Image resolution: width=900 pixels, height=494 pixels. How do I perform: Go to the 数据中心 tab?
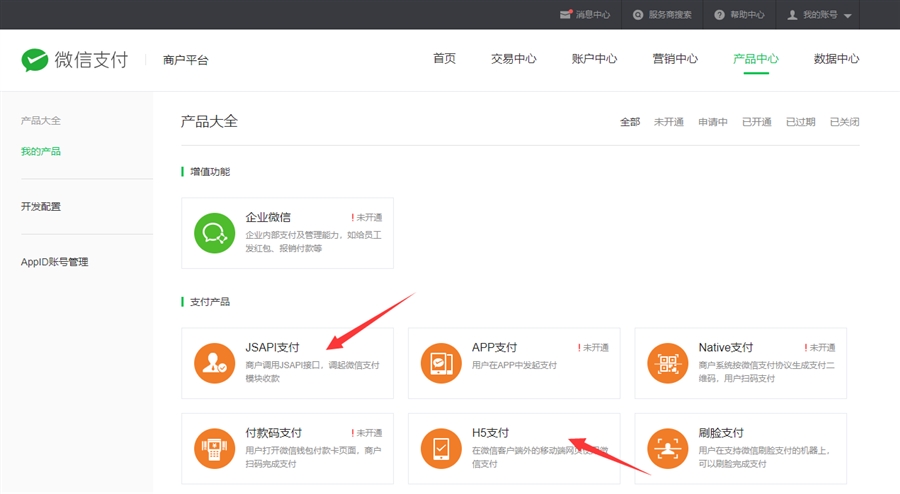click(x=836, y=59)
